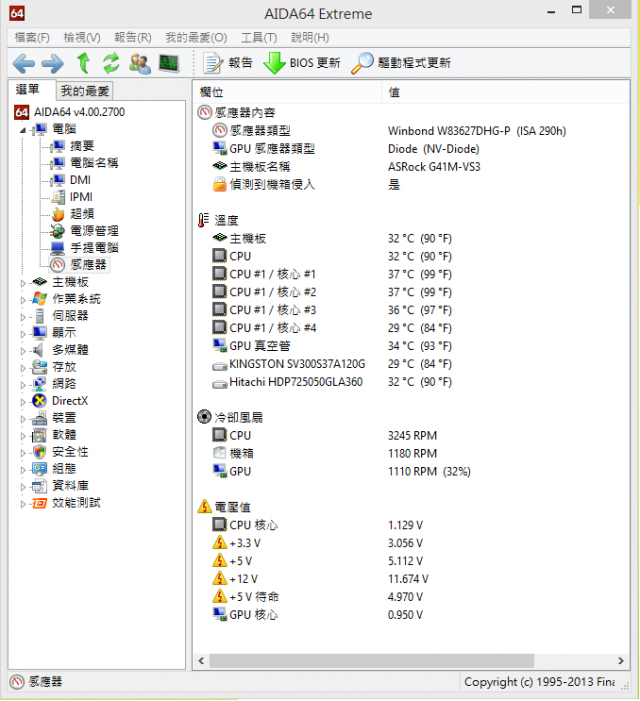Click the KINGSTON SV300S37A120G drive icon
This screenshot has width=640, height=701.
pyautogui.click(x=219, y=366)
